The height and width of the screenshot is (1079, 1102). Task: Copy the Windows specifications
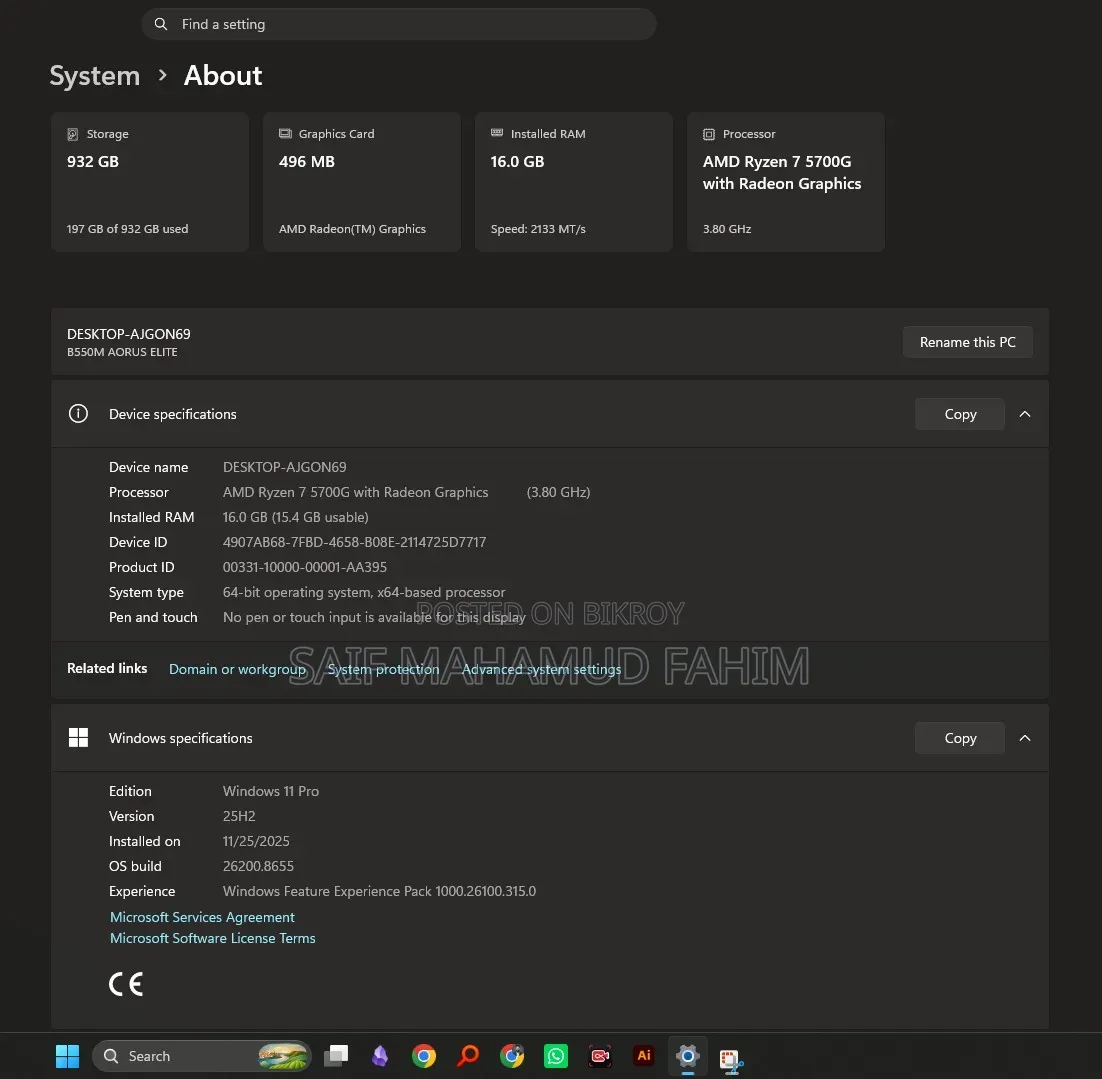(x=960, y=738)
